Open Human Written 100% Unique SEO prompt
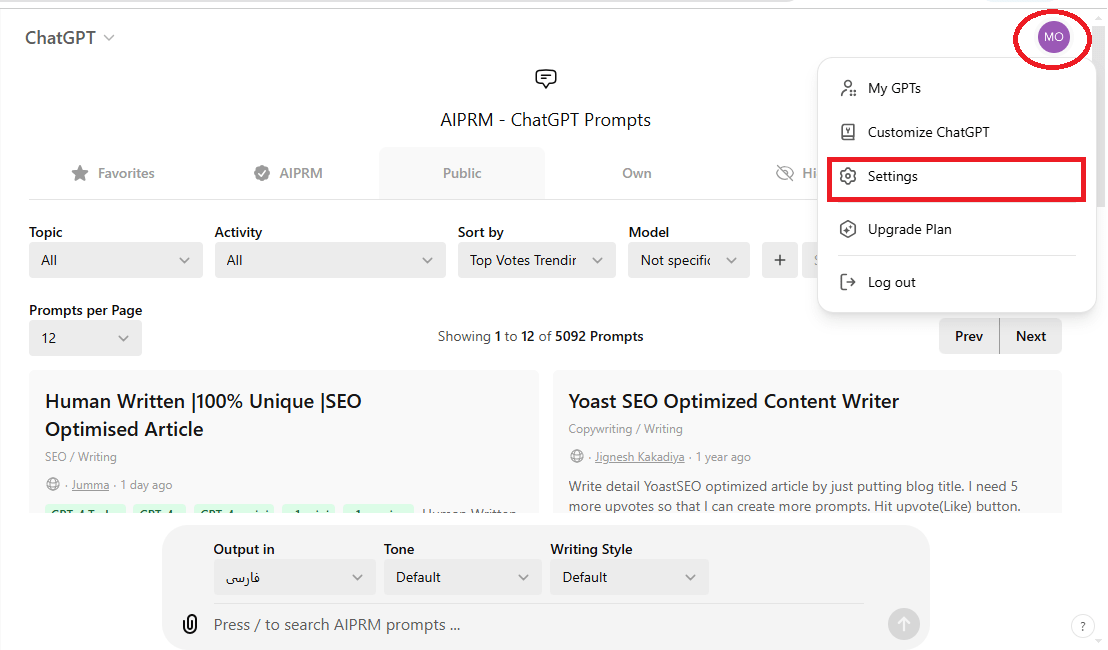 pos(204,415)
